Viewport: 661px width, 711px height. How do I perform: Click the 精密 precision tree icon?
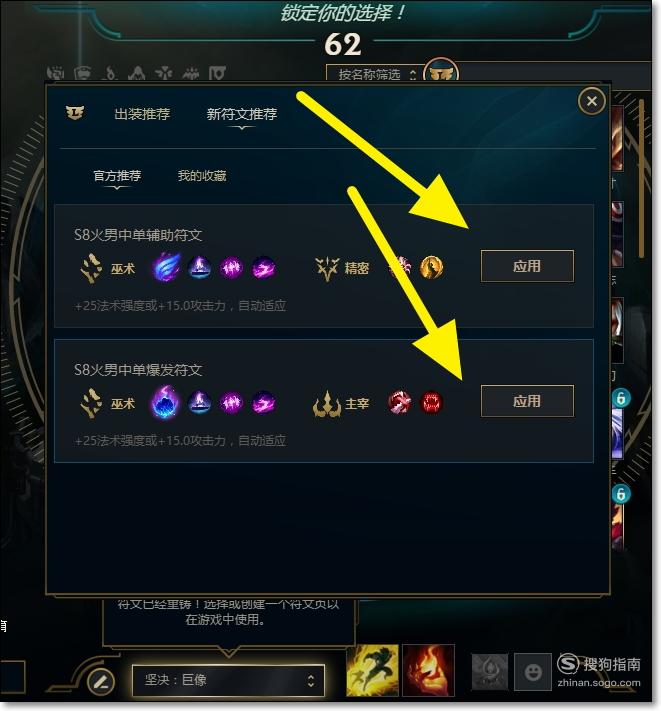[x=327, y=268]
